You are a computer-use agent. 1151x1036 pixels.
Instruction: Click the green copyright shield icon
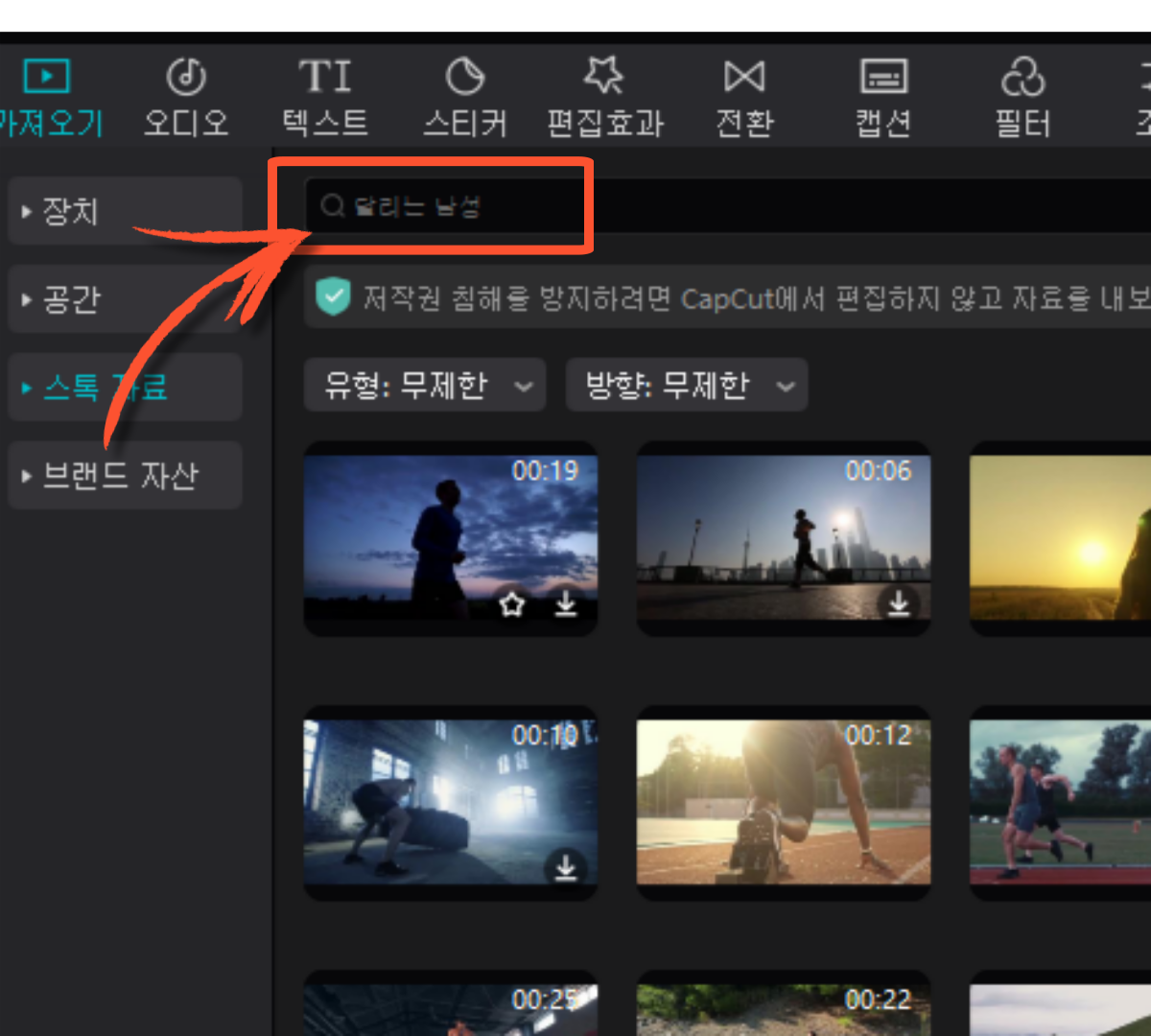[333, 298]
